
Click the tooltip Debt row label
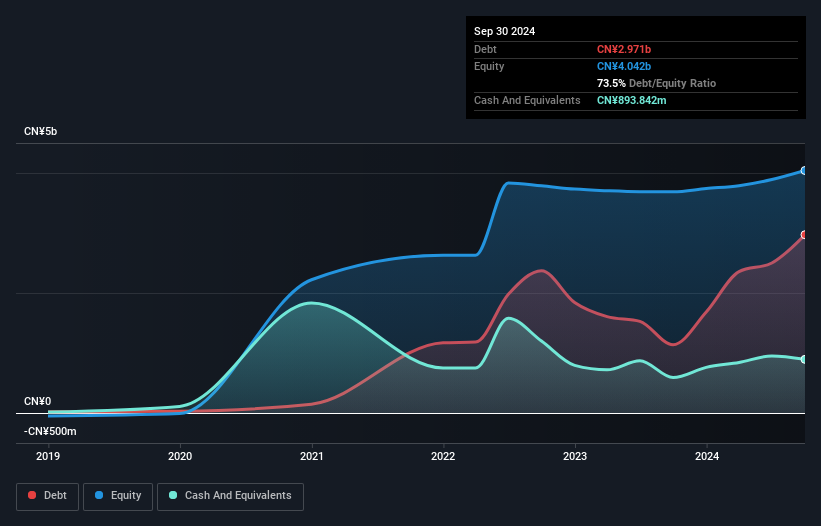(x=485, y=49)
